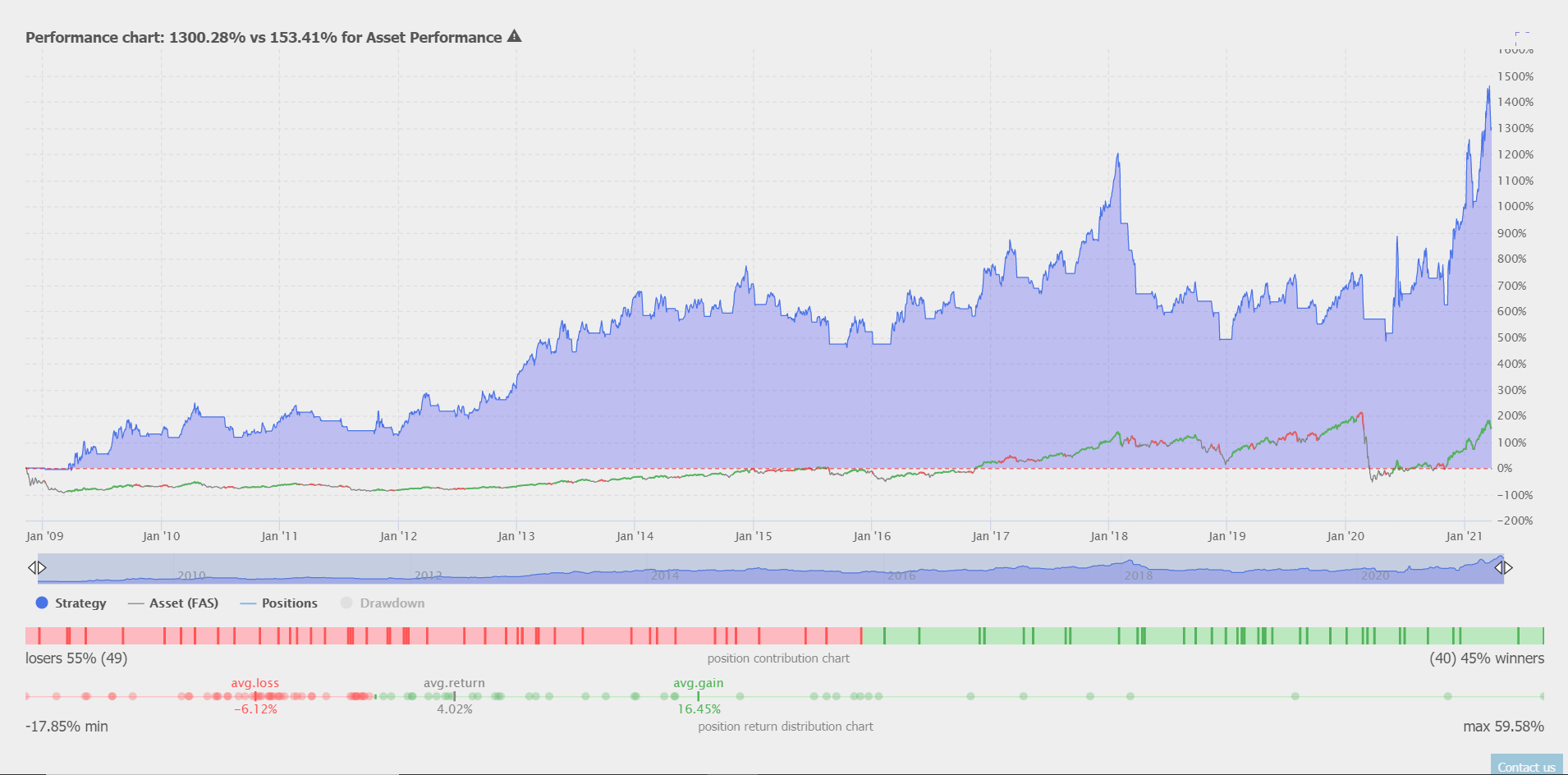
Task: Click the left range handle of the navigator
Action: (x=37, y=567)
